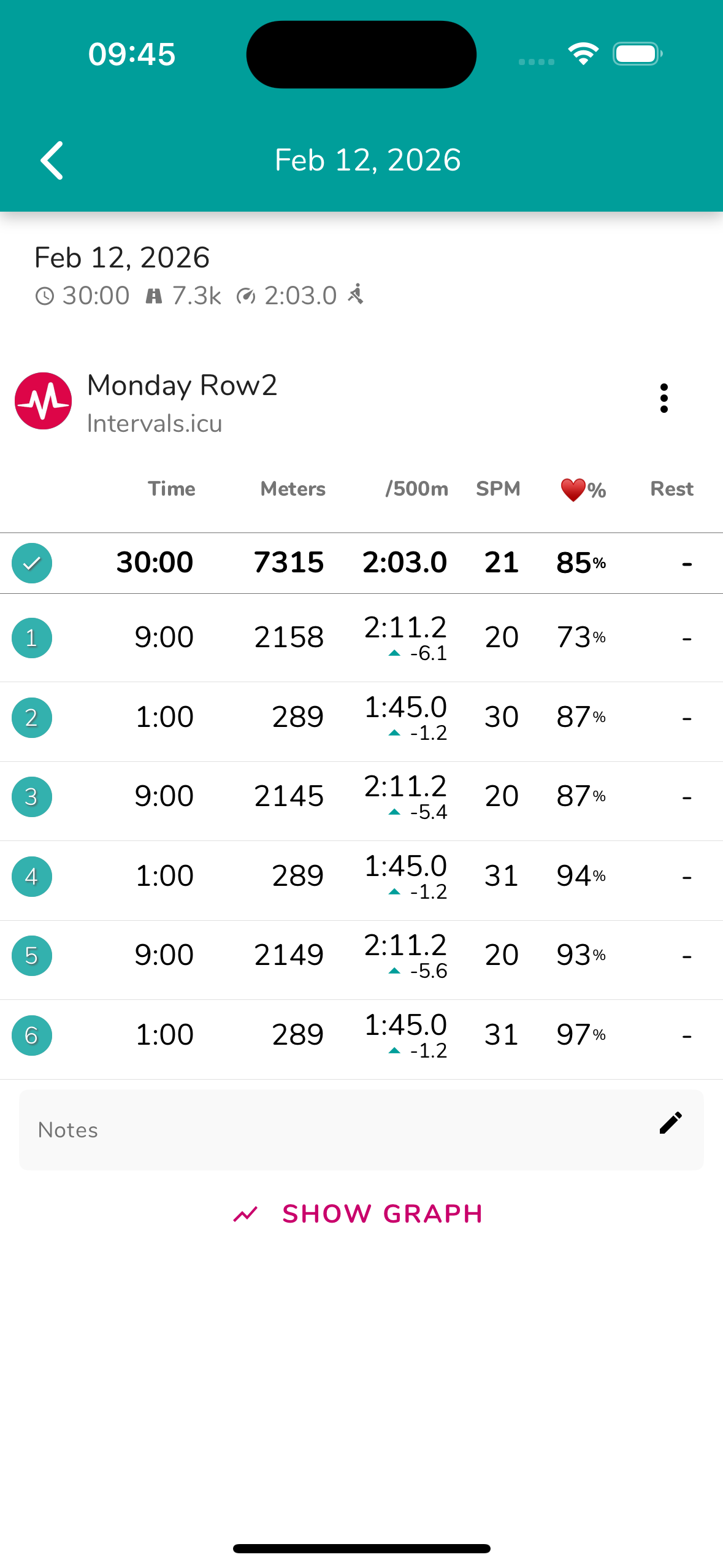Screen dimensions: 723x1568
Task: Open the three-dot workout options menu
Action: tap(664, 399)
